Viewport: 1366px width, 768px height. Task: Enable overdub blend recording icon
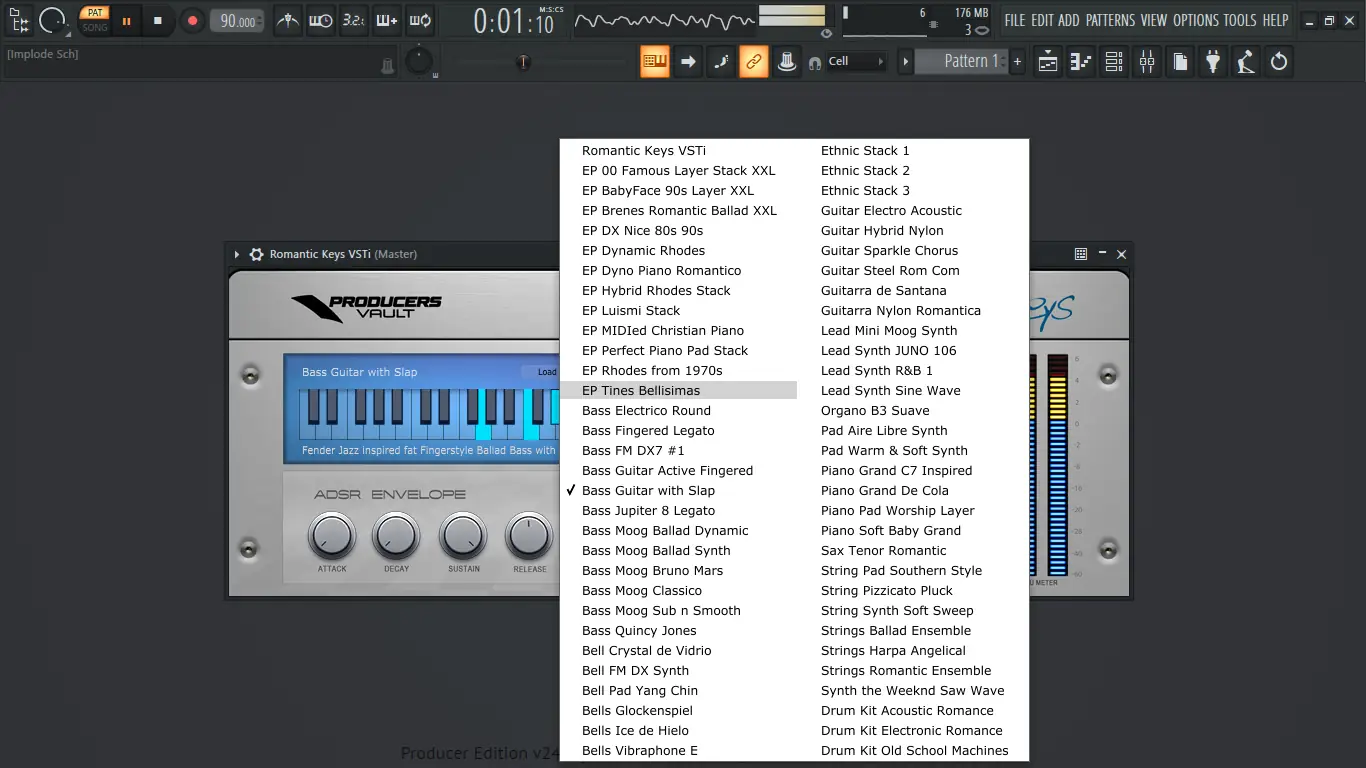pos(386,20)
